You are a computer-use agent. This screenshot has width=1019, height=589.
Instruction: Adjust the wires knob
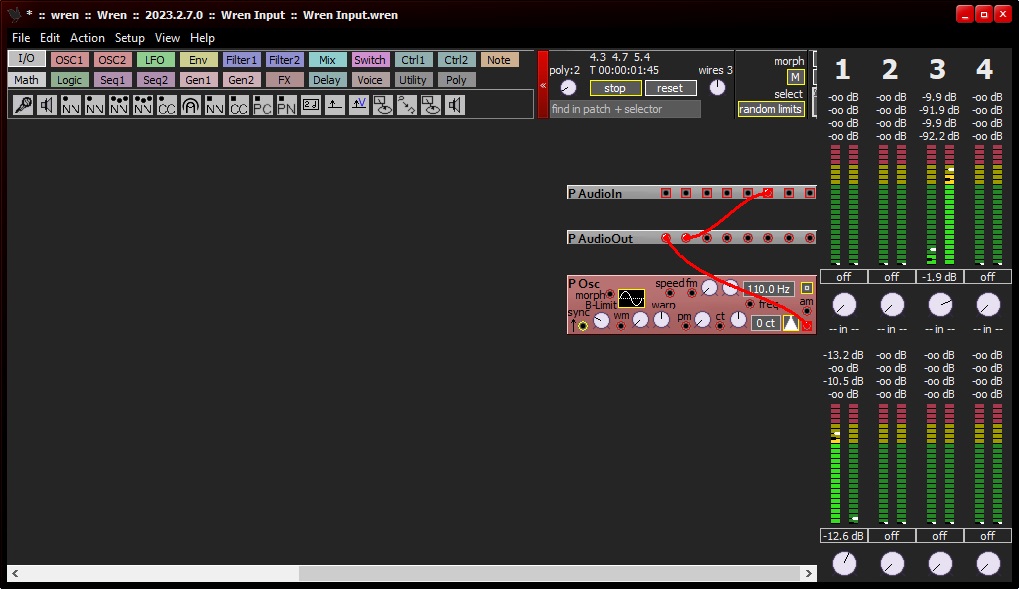(x=717, y=88)
